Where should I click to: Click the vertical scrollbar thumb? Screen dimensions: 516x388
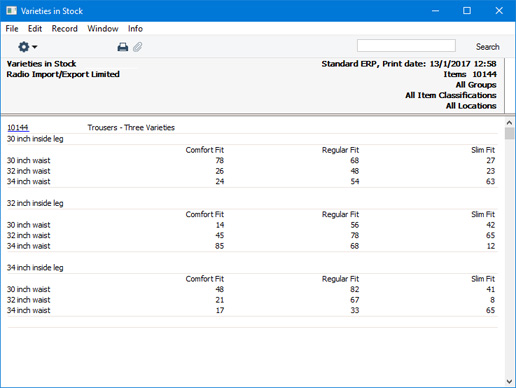coord(509,134)
